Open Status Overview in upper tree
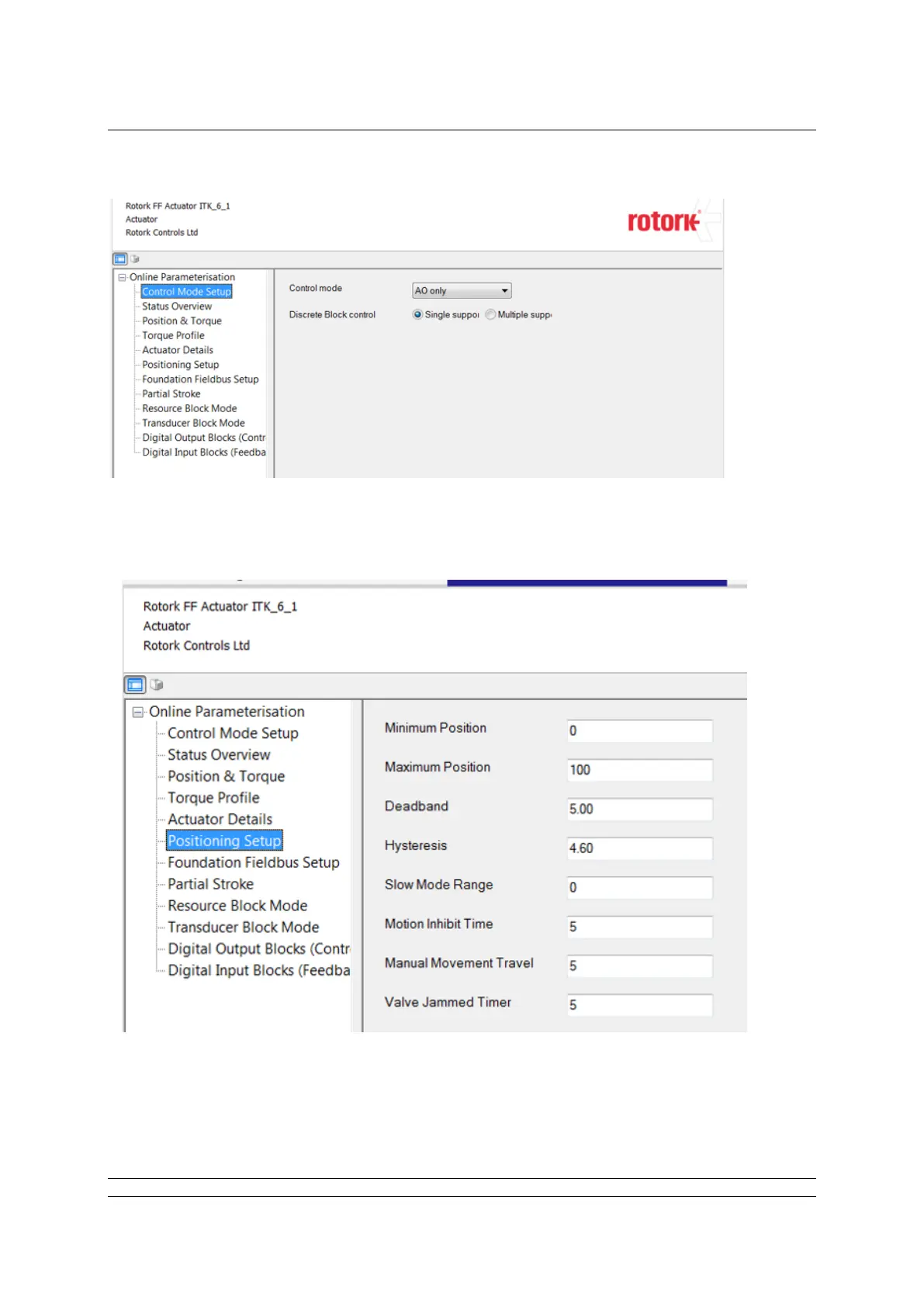Image resolution: width=924 pixels, height=1307 pixels. coord(177,307)
